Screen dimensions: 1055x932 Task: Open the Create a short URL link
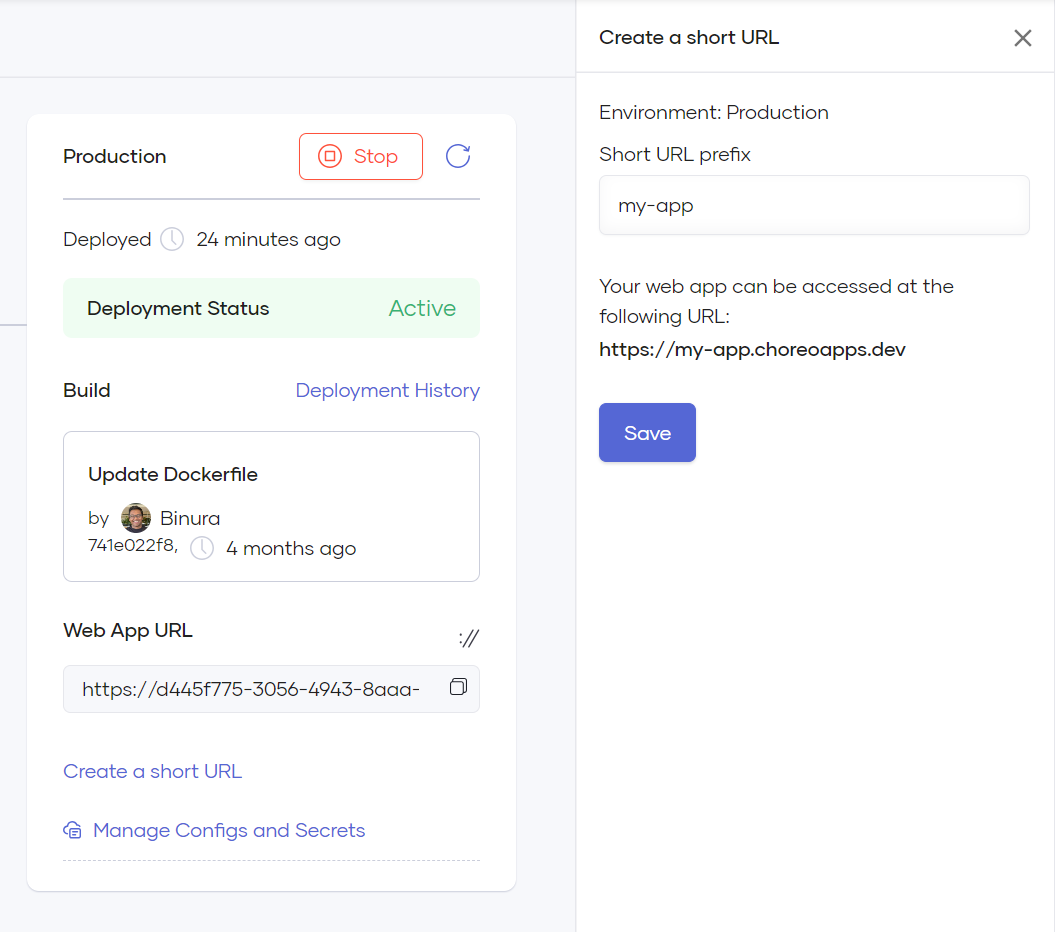click(x=153, y=771)
